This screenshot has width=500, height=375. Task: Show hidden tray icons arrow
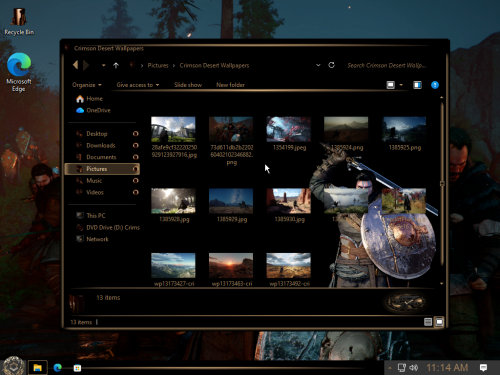[390, 368]
